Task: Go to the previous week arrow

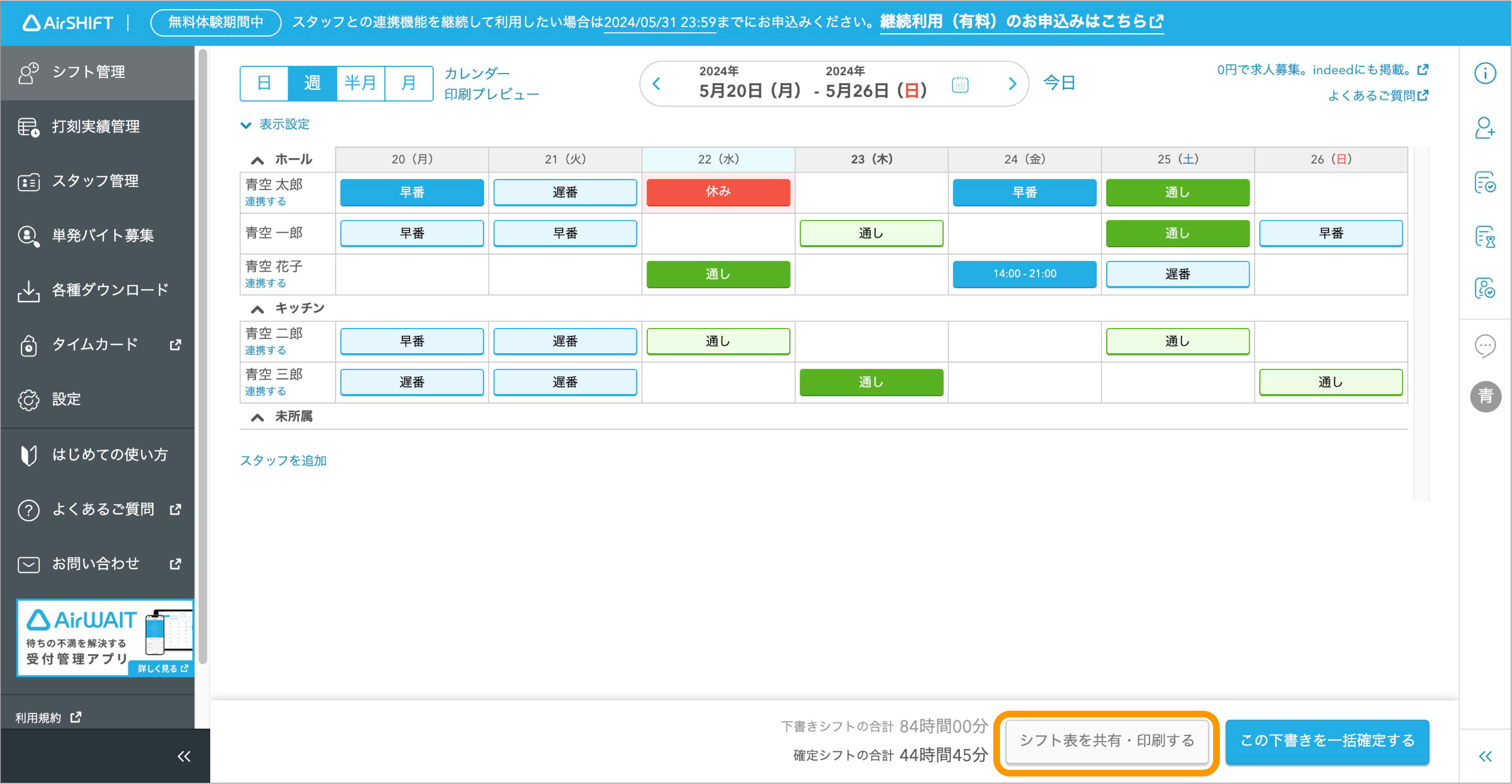Action: tap(657, 84)
